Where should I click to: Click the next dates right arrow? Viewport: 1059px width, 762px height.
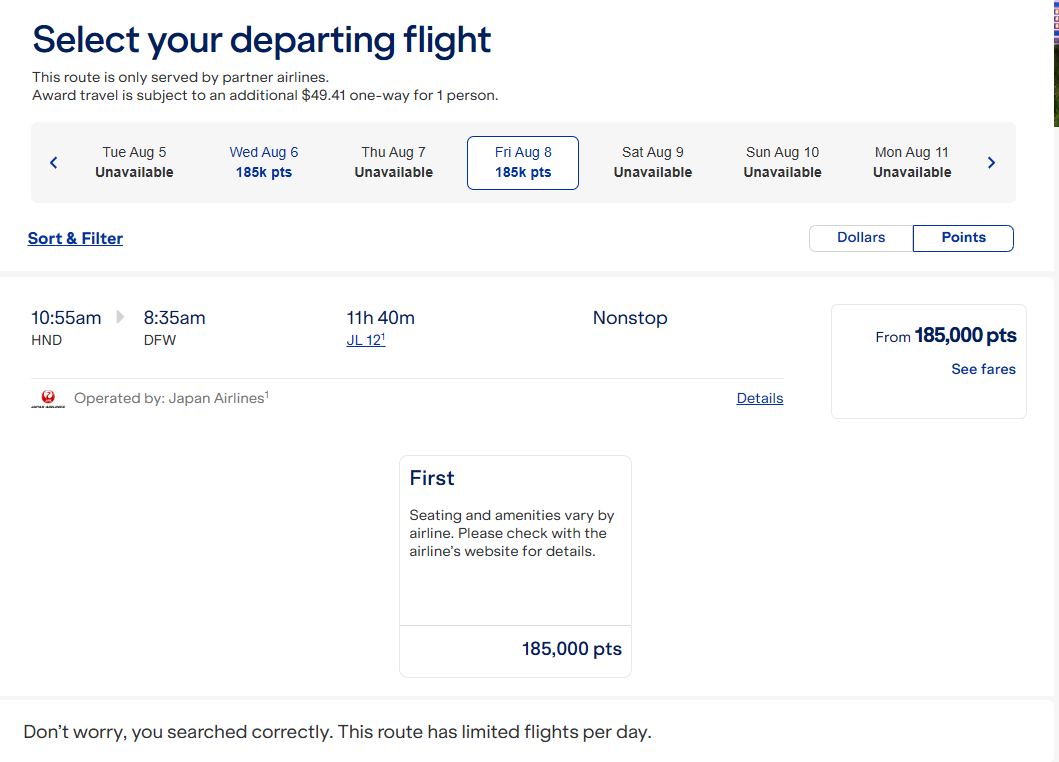[x=991, y=163]
